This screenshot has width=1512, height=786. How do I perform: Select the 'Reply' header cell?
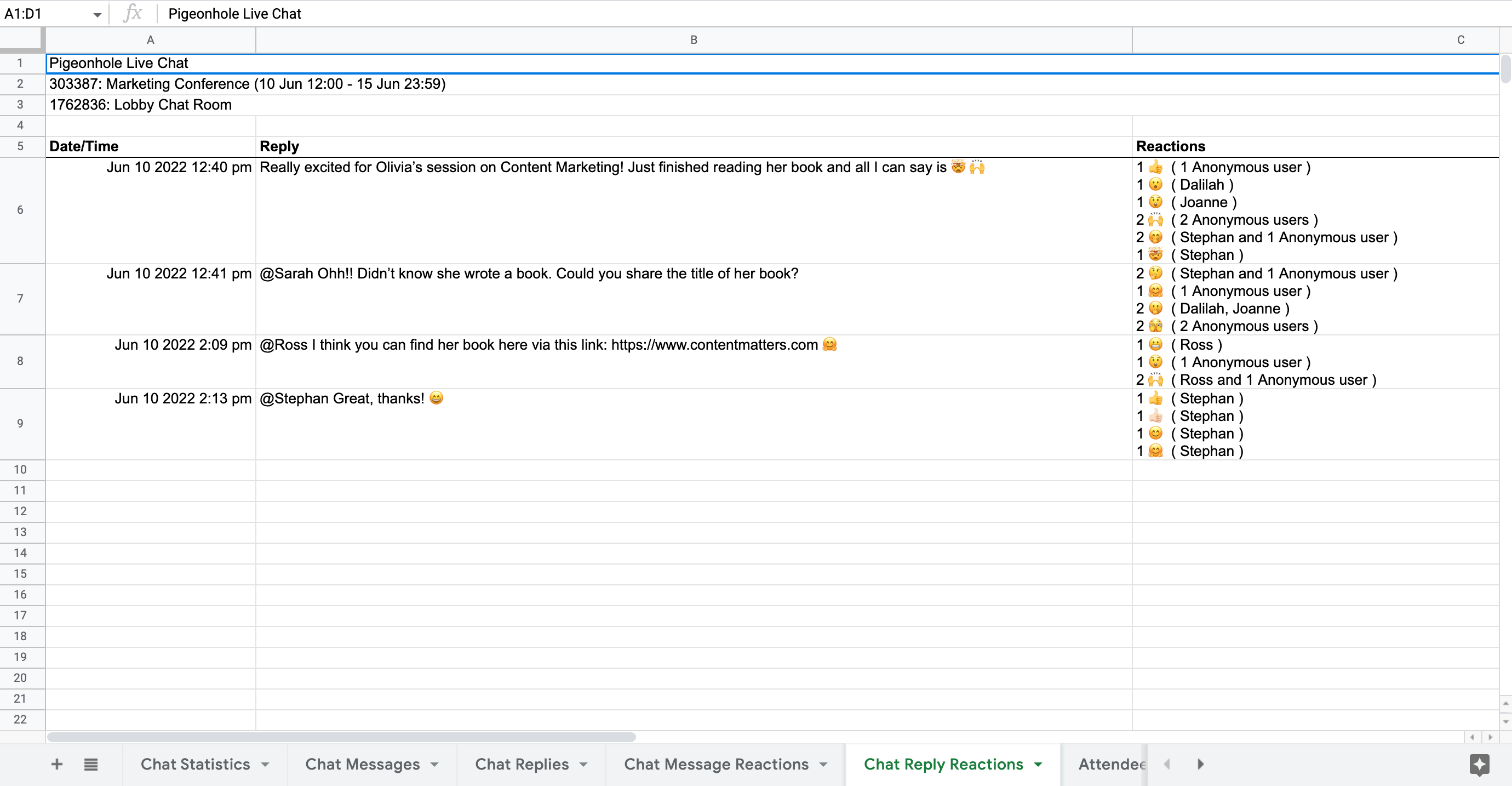[694, 146]
